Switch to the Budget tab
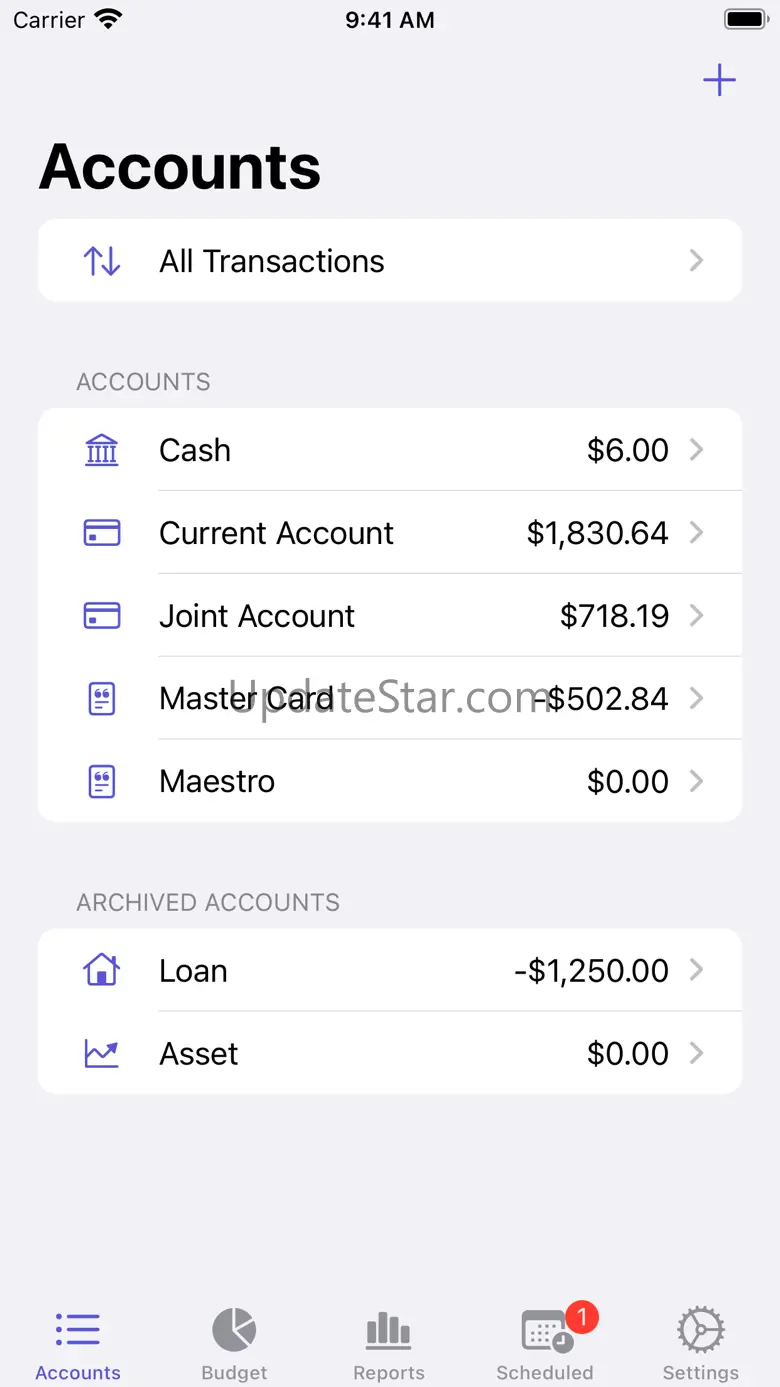Screen dimensions: 780x1387 tap(234, 1343)
